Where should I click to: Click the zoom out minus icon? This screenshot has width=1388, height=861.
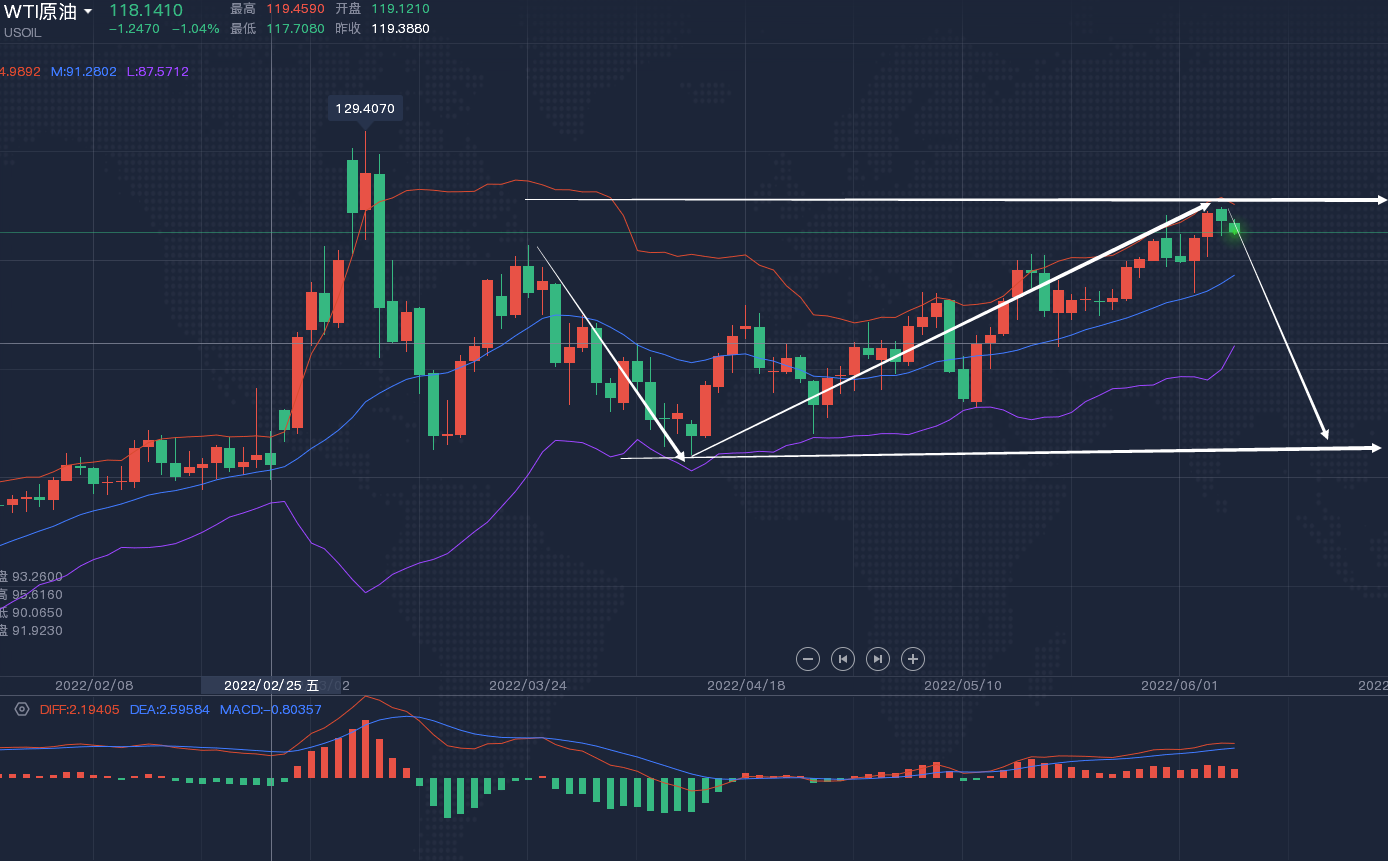coord(809,658)
